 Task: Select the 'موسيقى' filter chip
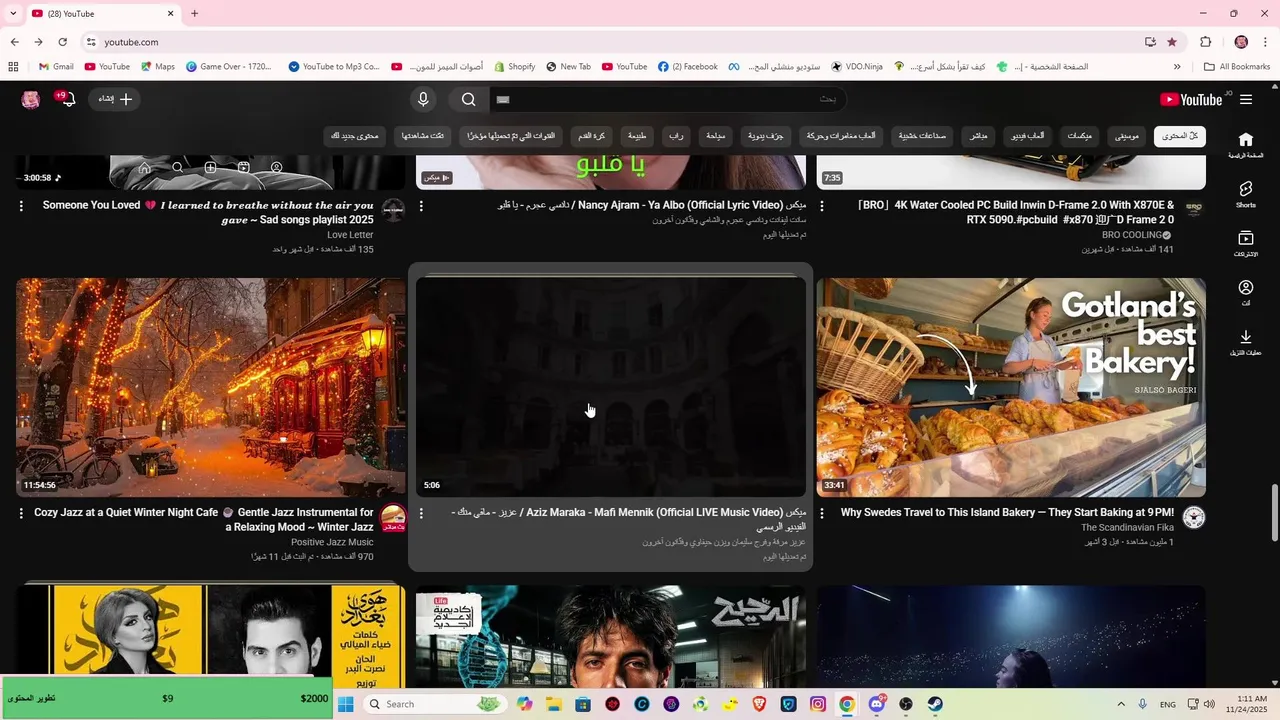click(x=1127, y=136)
